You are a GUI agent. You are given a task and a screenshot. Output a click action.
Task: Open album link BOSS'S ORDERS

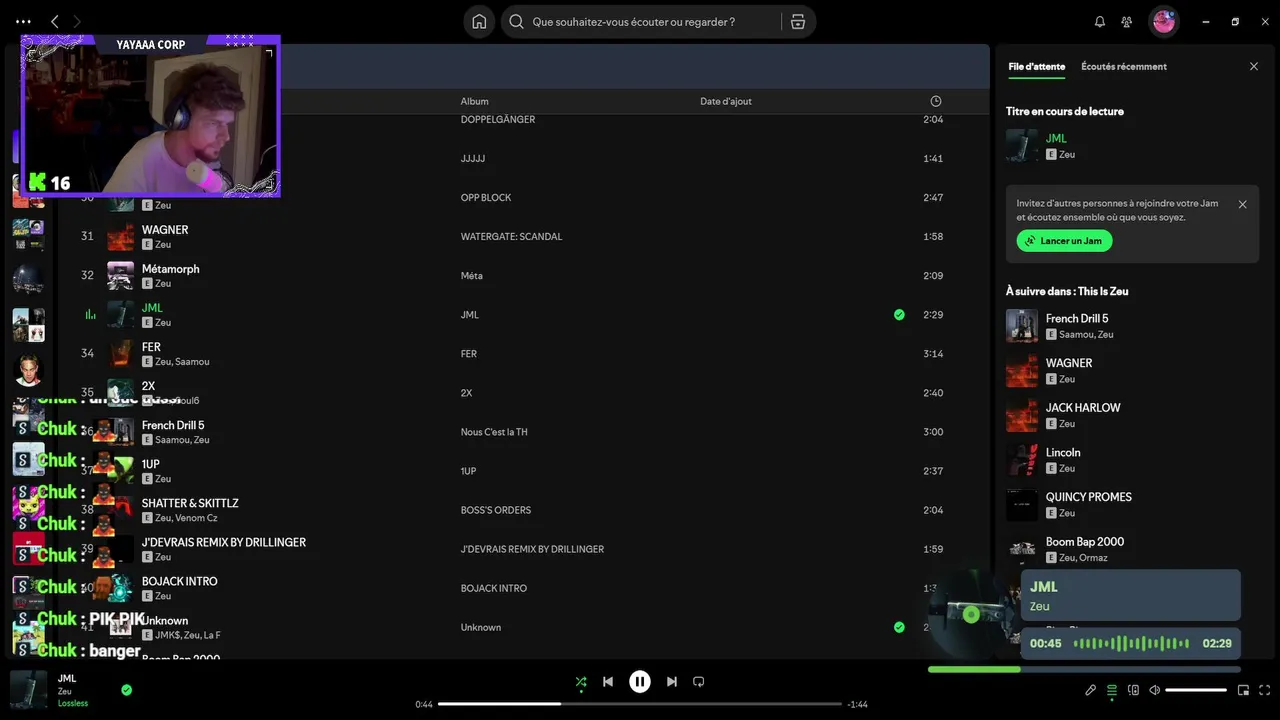click(495, 510)
